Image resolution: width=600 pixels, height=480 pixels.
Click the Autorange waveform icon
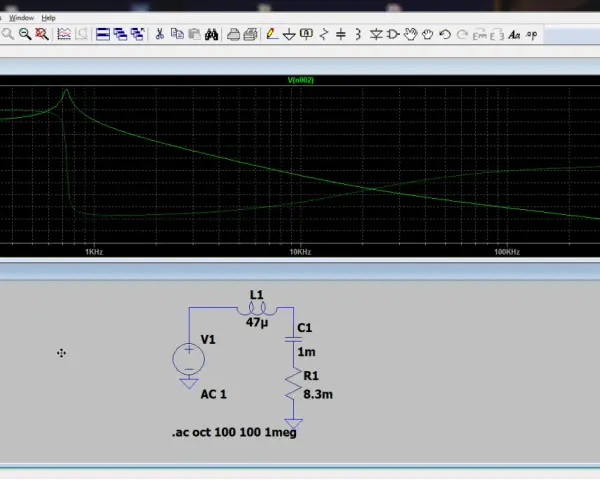click(x=64, y=34)
